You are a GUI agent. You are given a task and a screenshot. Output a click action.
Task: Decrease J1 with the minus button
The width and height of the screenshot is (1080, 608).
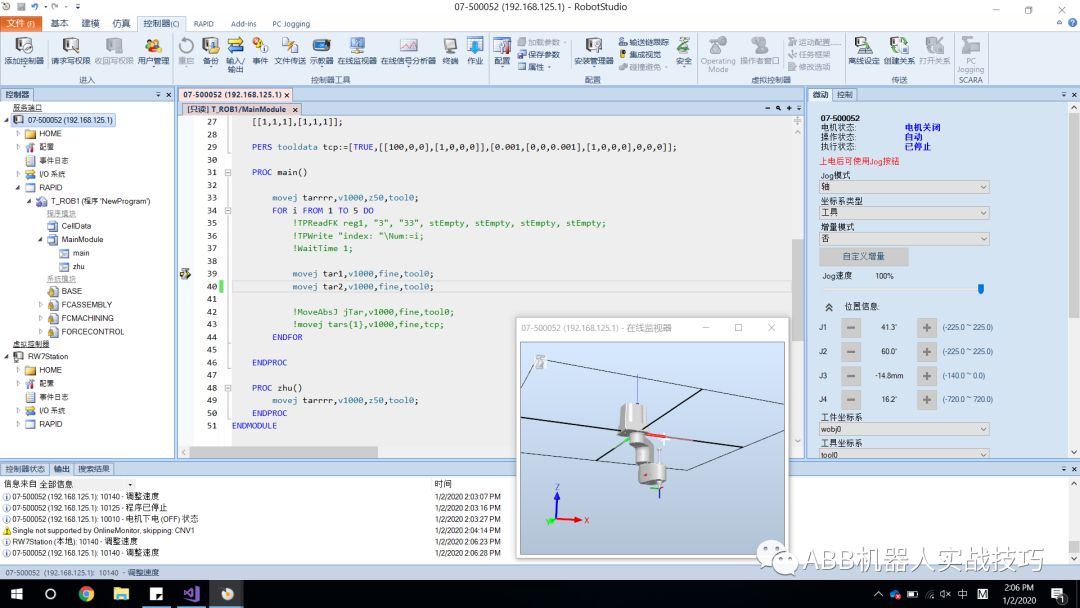tap(851, 328)
